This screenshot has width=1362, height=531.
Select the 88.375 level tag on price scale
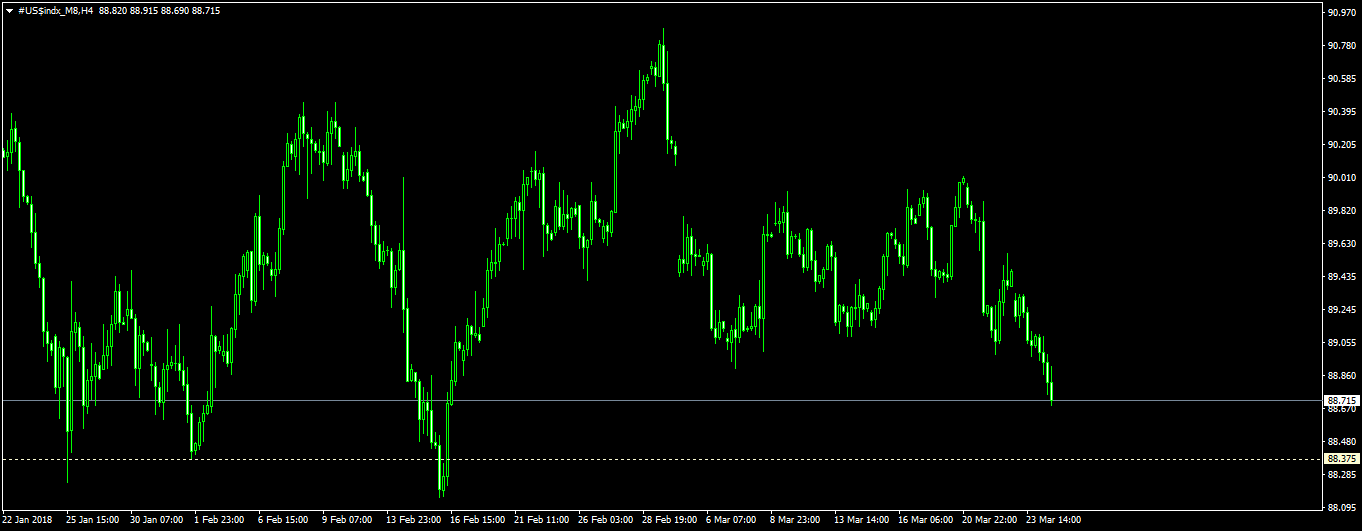click(1341, 458)
